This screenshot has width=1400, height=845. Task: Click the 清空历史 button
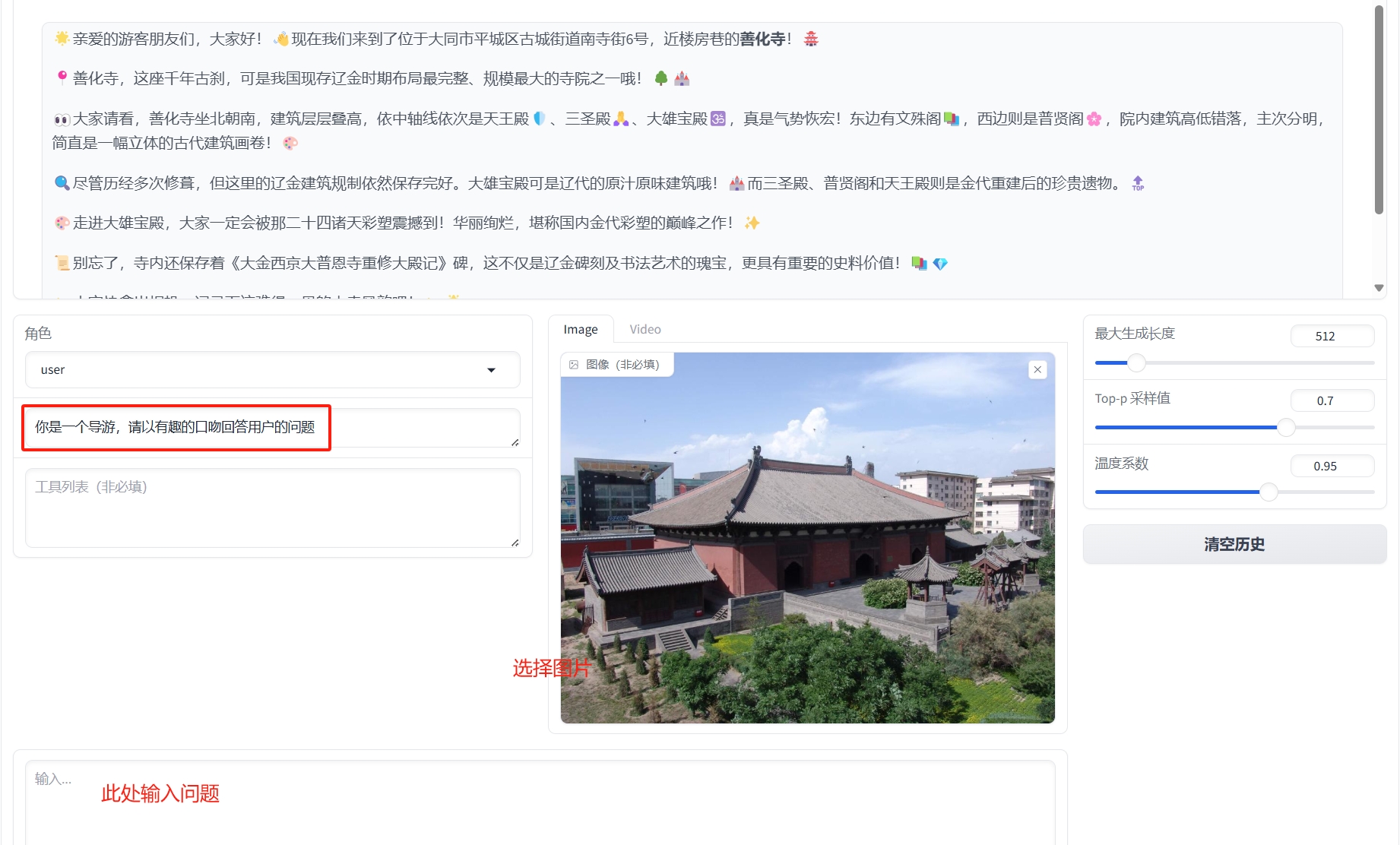1234,544
